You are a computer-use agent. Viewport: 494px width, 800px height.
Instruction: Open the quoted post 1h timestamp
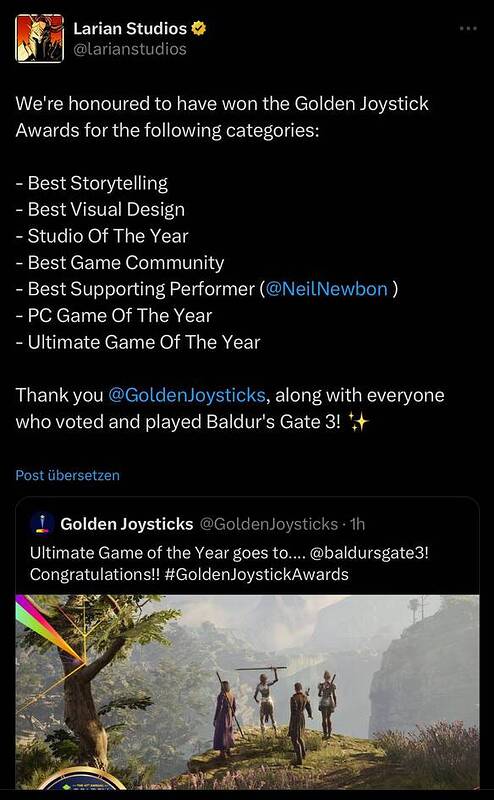(x=357, y=524)
